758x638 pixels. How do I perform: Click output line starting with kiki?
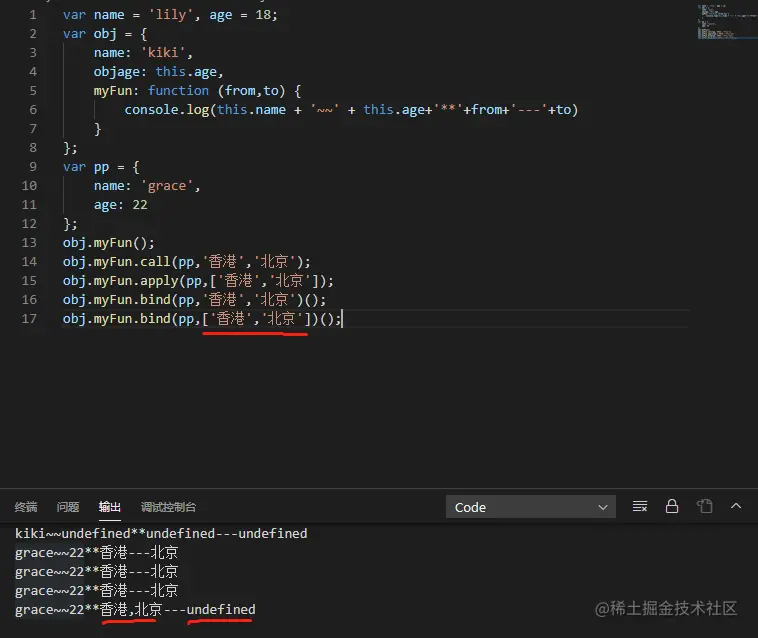coord(161,534)
